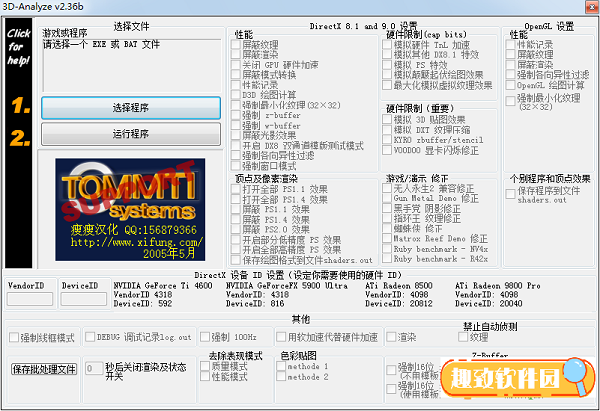Enable Gun Metal Demo 修正 checkbox
Screen dimensions: 600x411
(x=389, y=198)
